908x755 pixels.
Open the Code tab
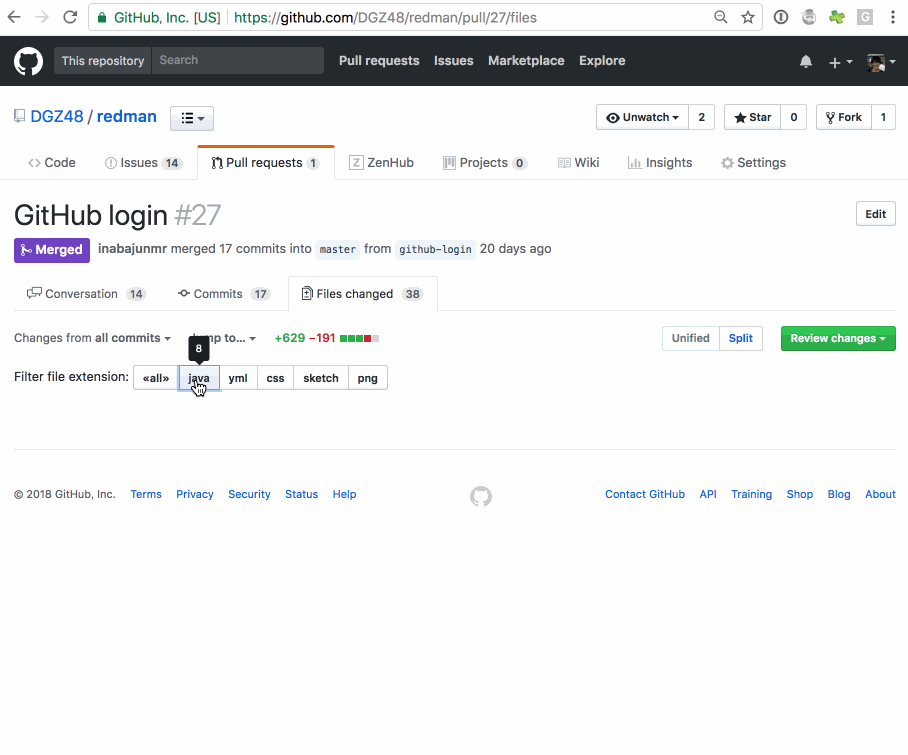52,163
